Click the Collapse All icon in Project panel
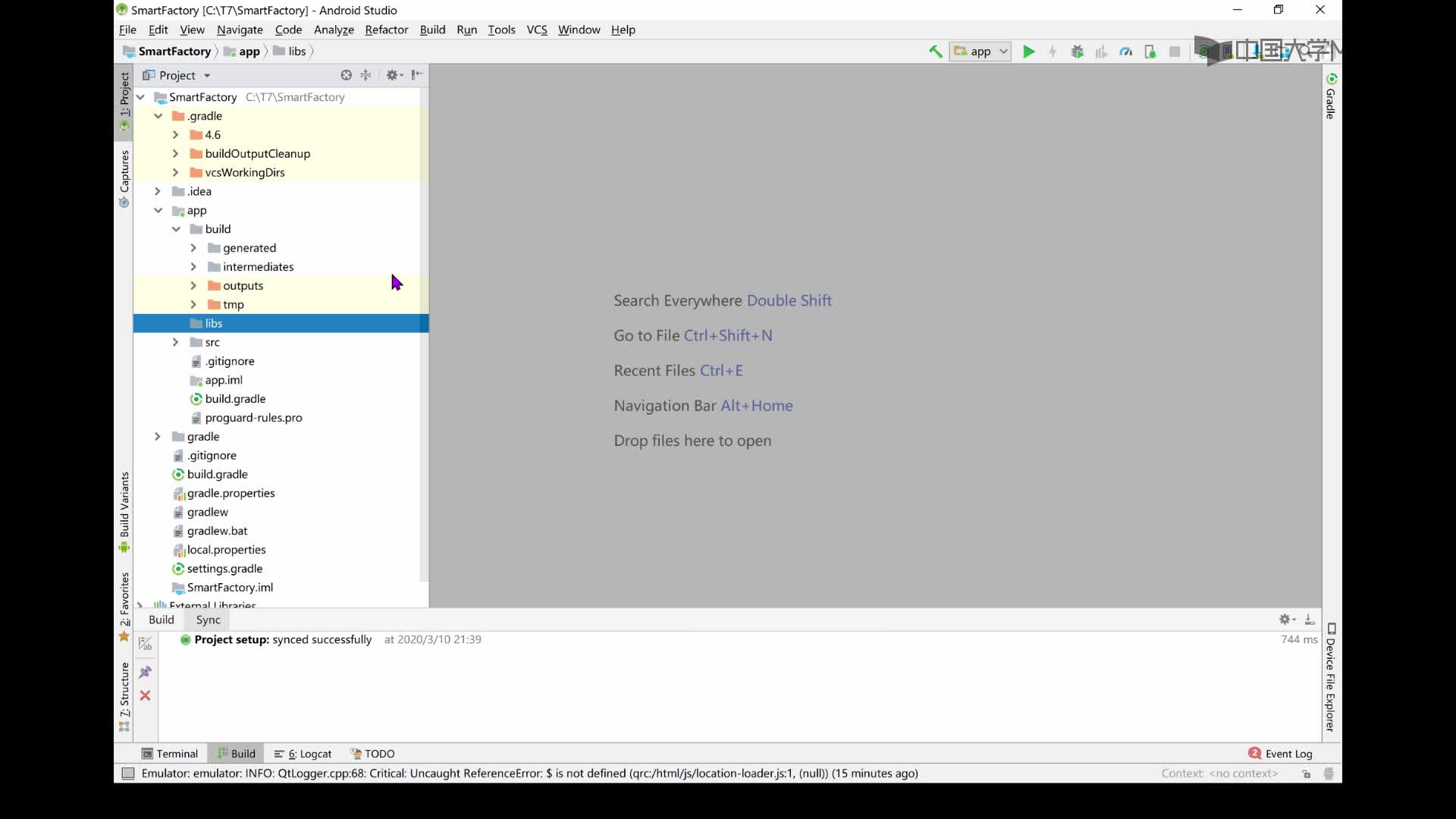1456x819 pixels. pos(366,75)
